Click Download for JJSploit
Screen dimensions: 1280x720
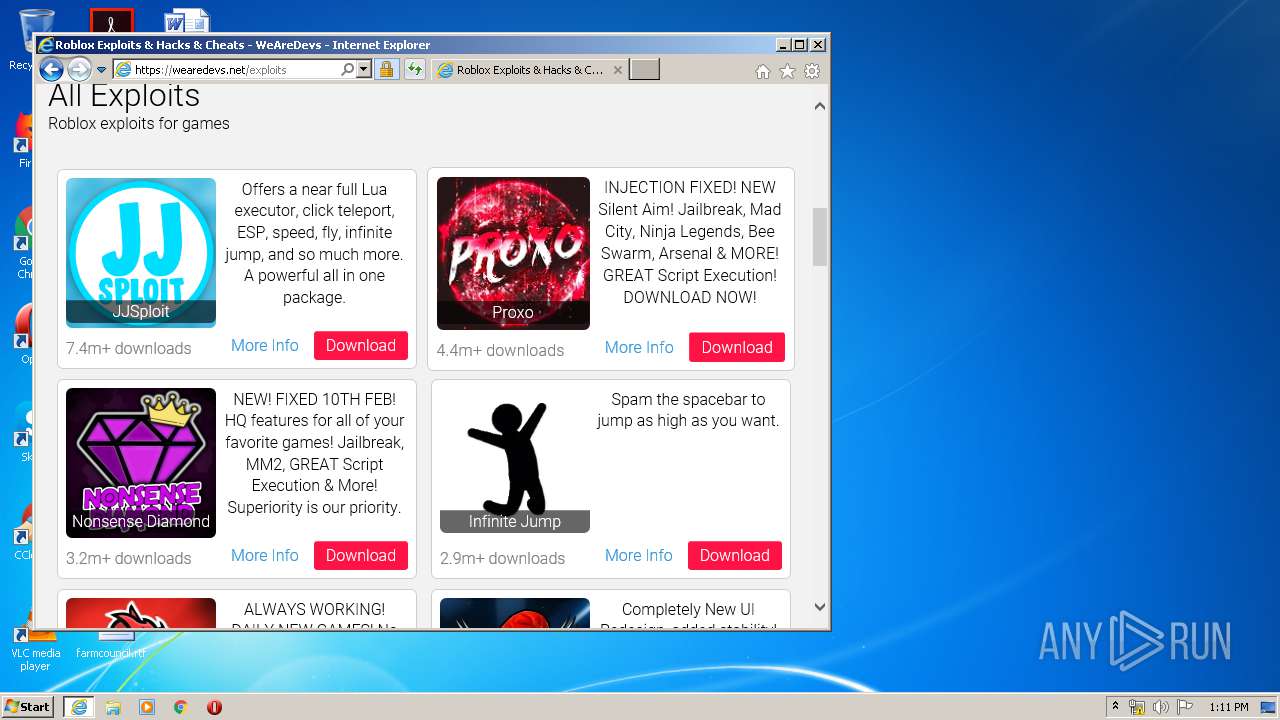361,345
